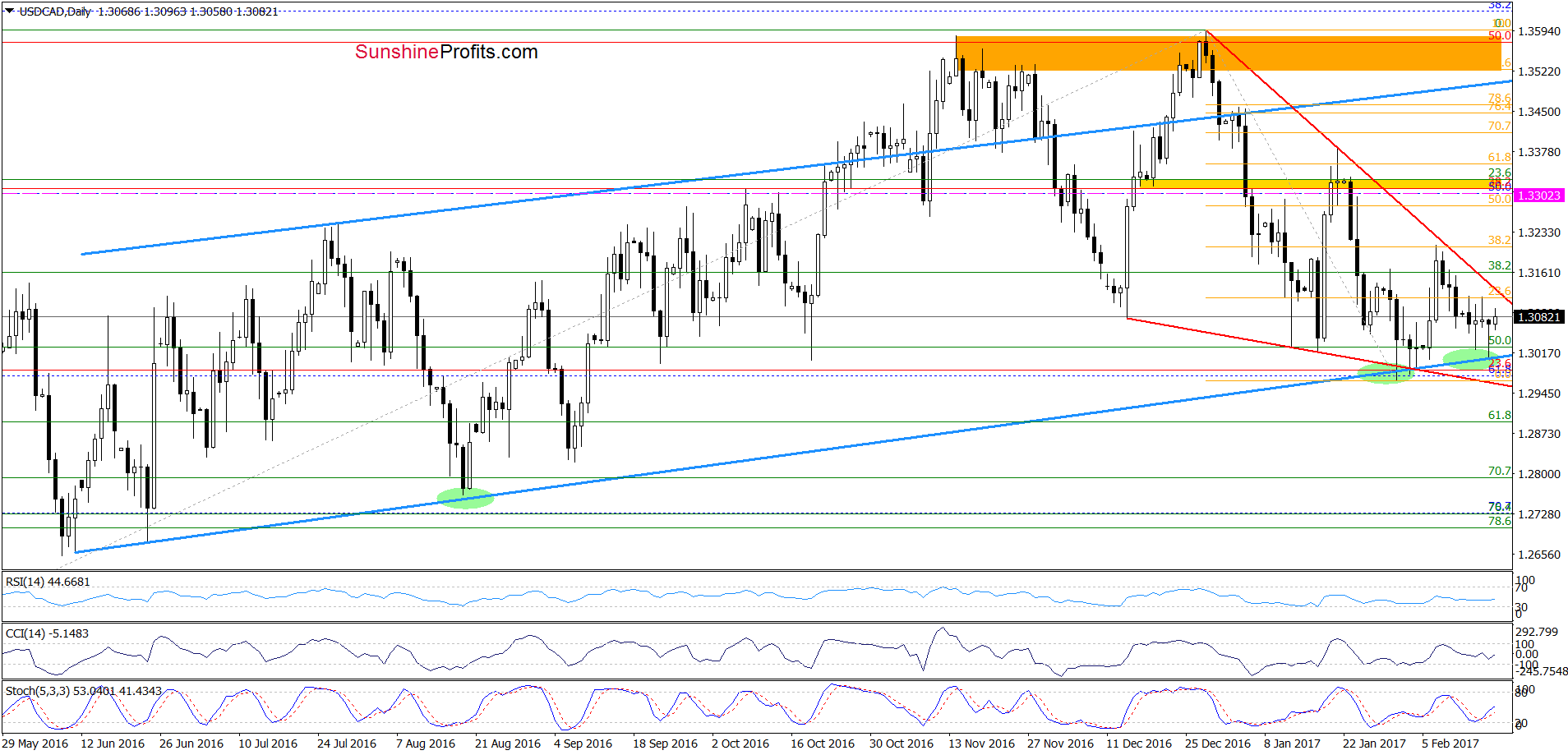Click the 1.35220 price axis value
Viewport: 1568px width, 755px height.
coord(1539,71)
